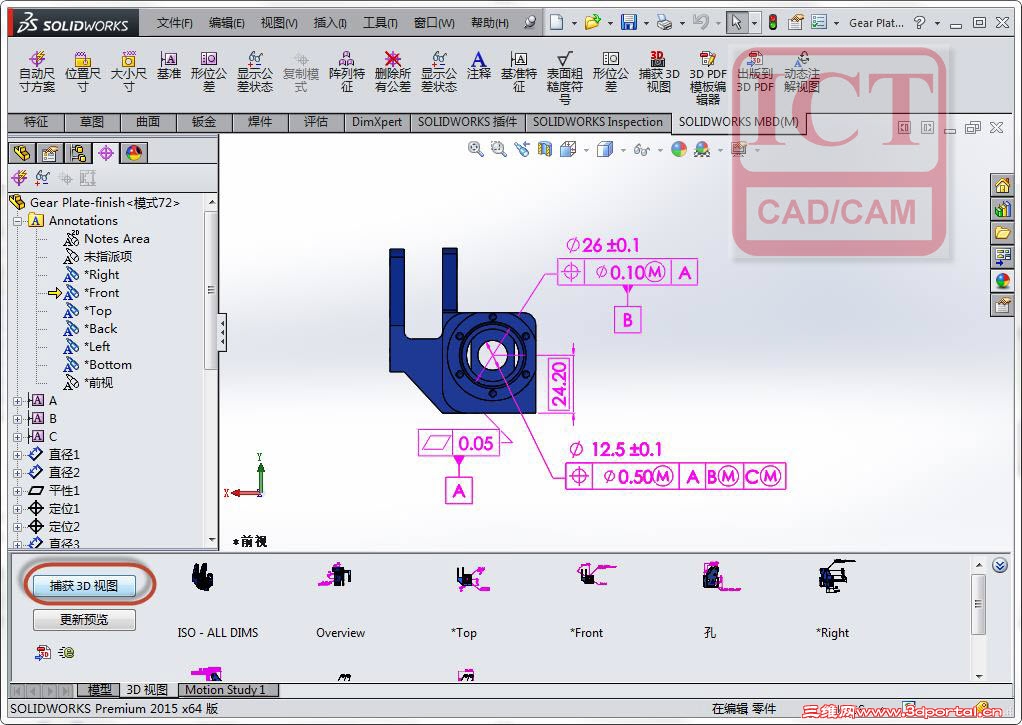Click Surface Finish symbol tool (表面粗糙度符号)
The width and height of the screenshot is (1022, 725).
564,78
